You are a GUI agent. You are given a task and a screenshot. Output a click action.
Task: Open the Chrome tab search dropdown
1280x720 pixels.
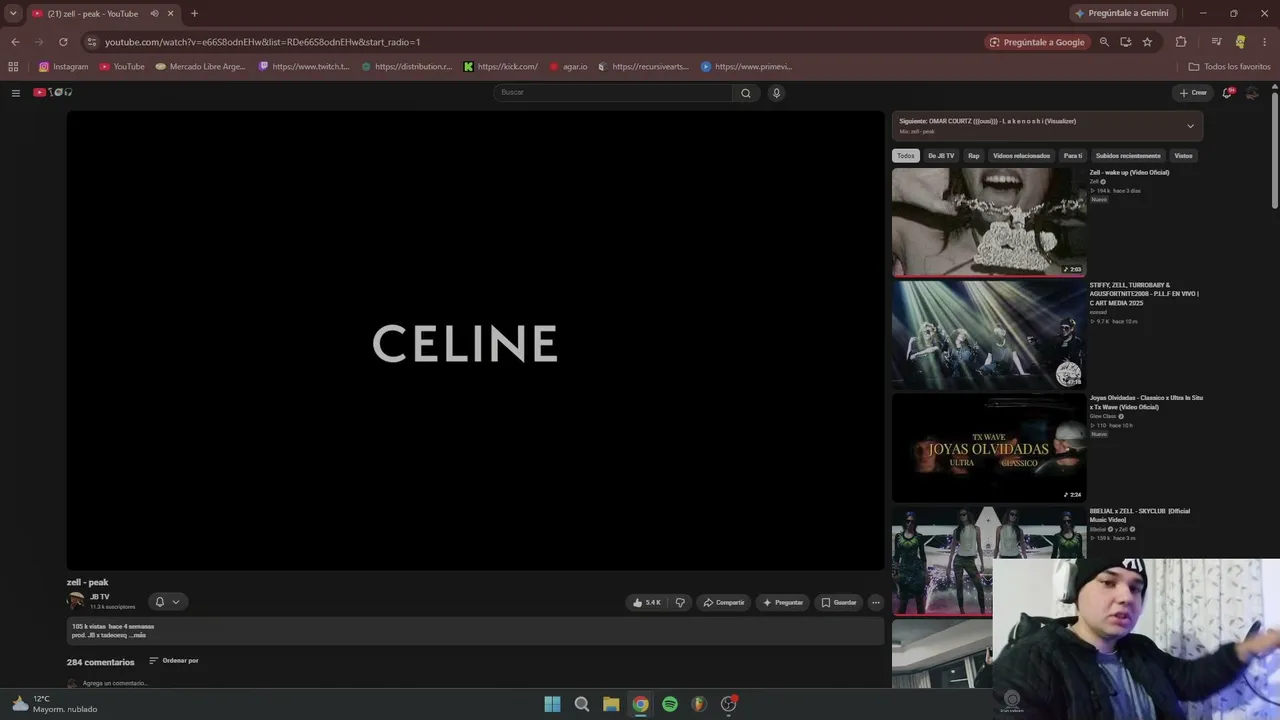[x=13, y=14]
